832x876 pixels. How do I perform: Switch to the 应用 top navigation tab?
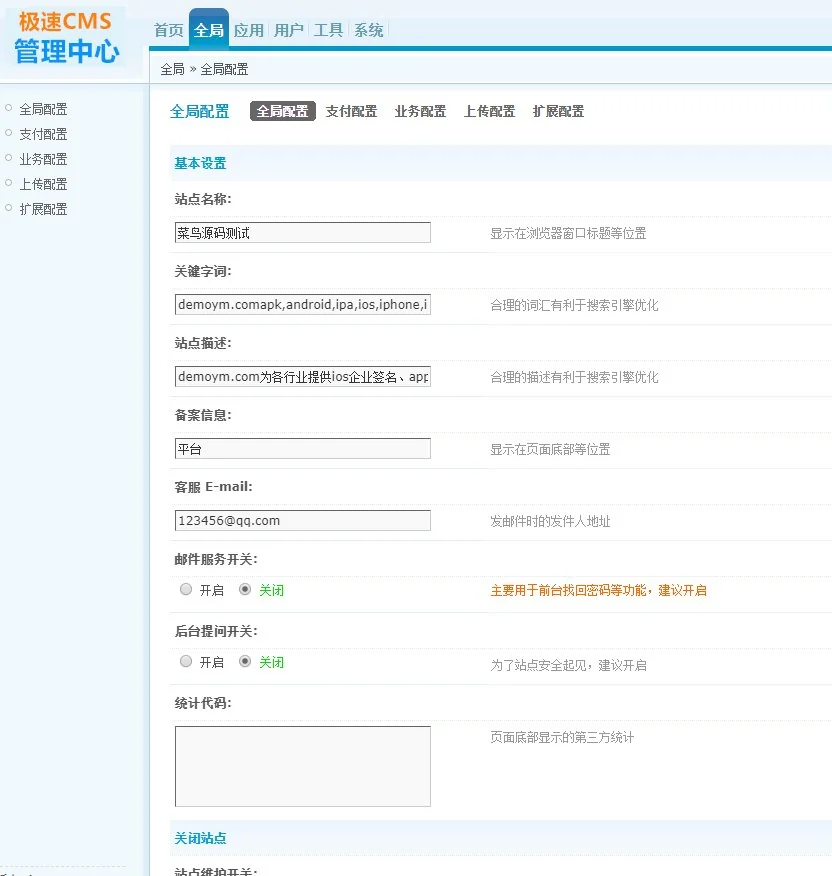click(249, 30)
